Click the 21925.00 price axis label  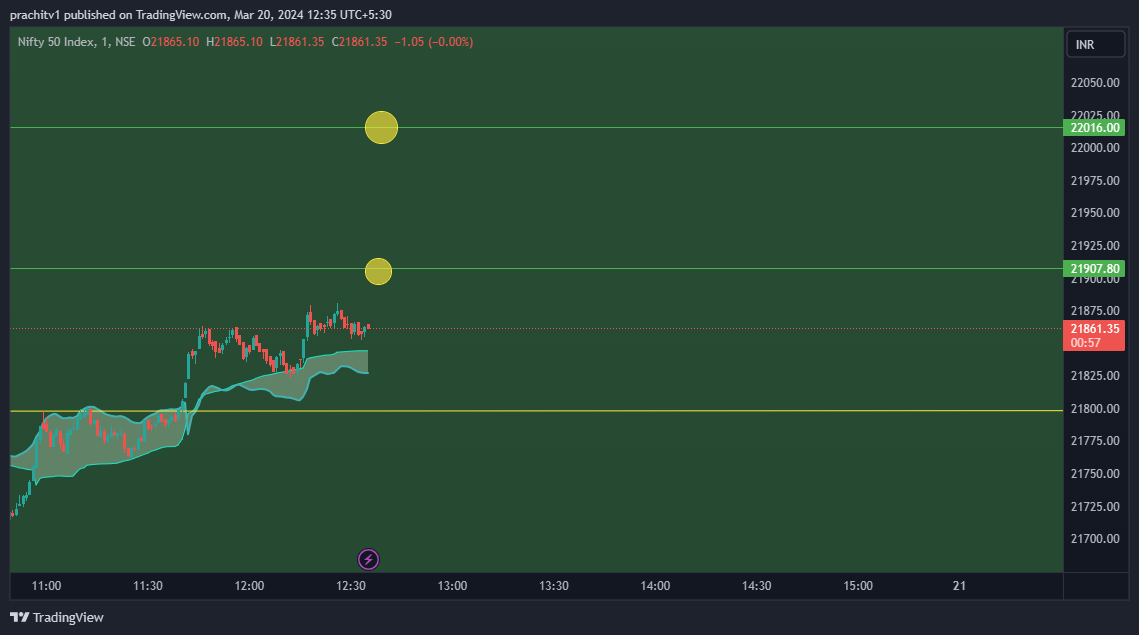click(x=1095, y=246)
